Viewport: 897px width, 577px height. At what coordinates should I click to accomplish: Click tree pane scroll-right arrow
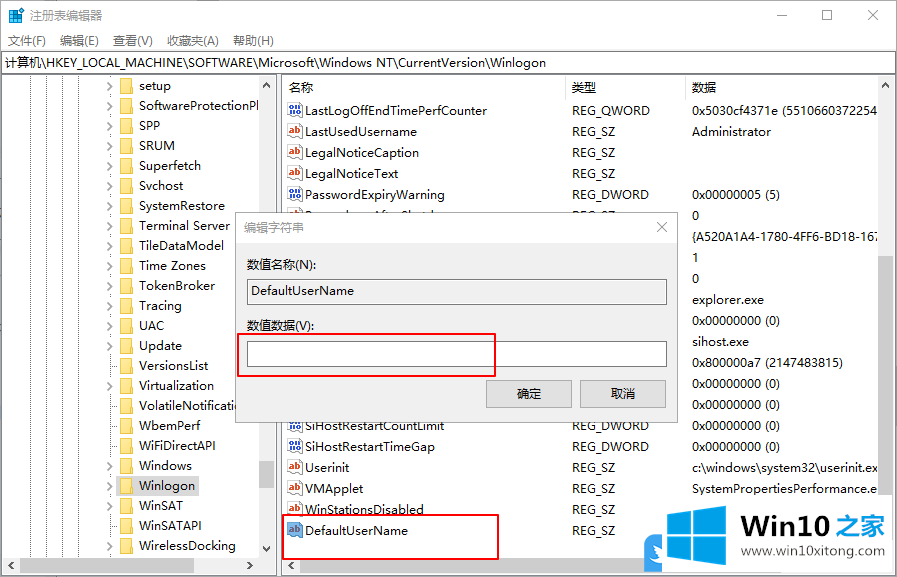(249, 566)
